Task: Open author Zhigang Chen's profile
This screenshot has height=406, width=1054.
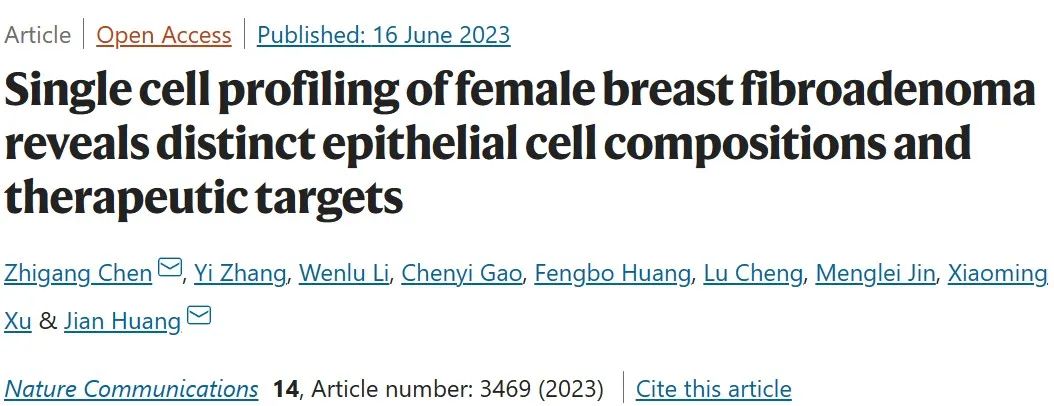Action: 79,274
